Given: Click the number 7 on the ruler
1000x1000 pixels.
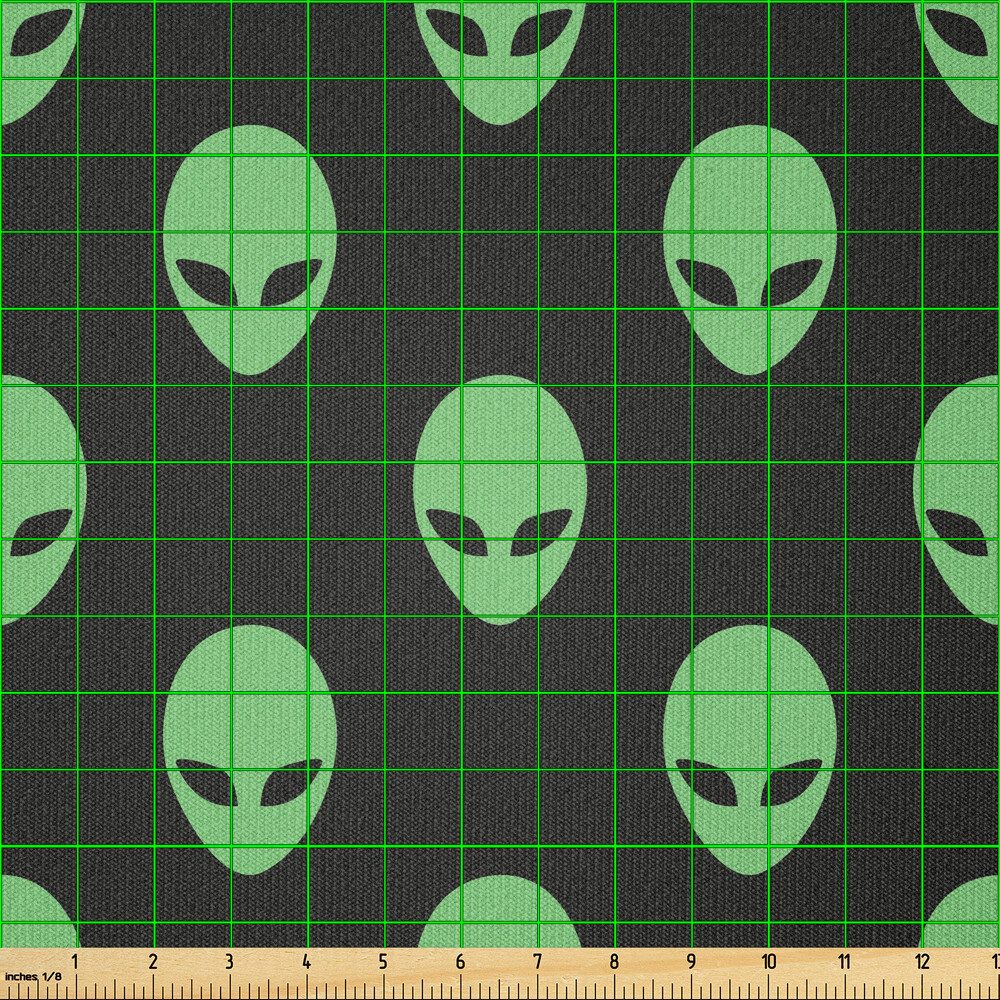Looking at the screenshot, I should tap(537, 962).
